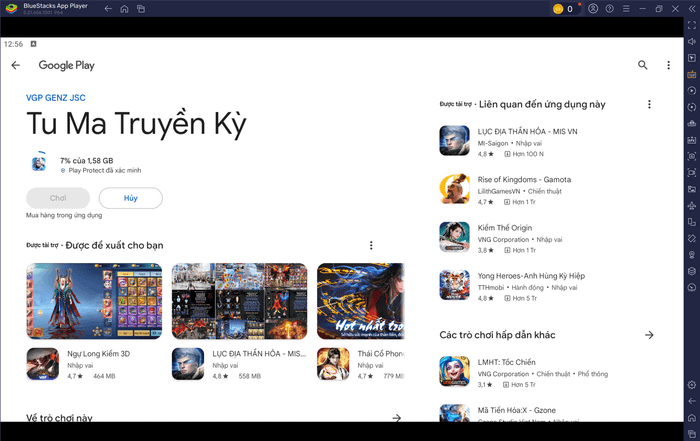Viewport: 700px width, 441px height.
Task: Click LMHT: Tốc Chiến app icon
Action: click(x=454, y=371)
